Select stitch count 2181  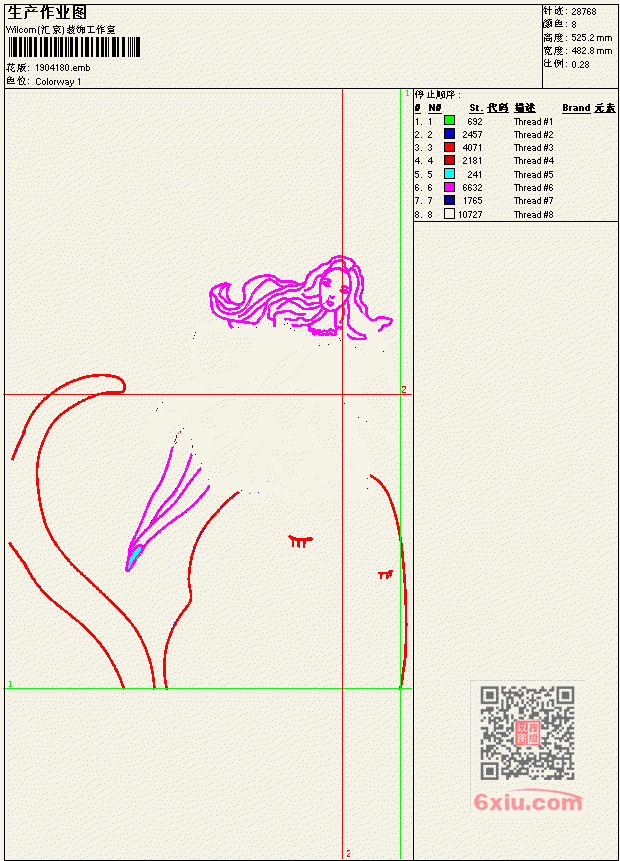pyautogui.click(x=472, y=161)
